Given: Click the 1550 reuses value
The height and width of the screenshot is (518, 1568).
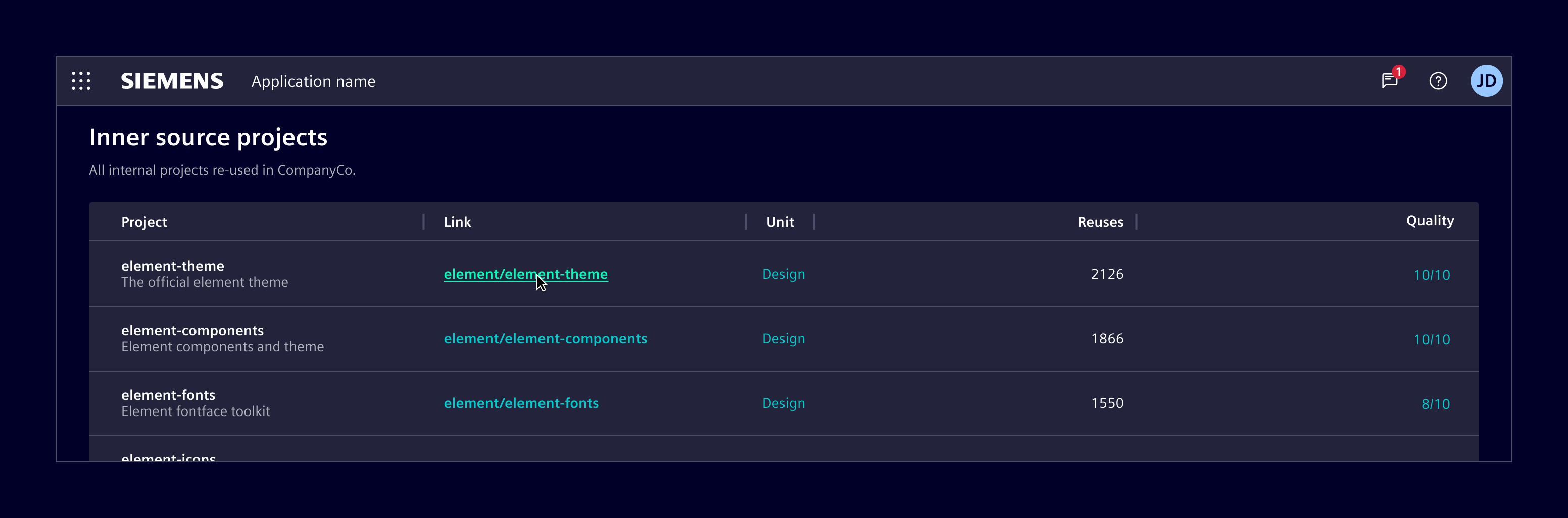Looking at the screenshot, I should pyautogui.click(x=1107, y=403).
